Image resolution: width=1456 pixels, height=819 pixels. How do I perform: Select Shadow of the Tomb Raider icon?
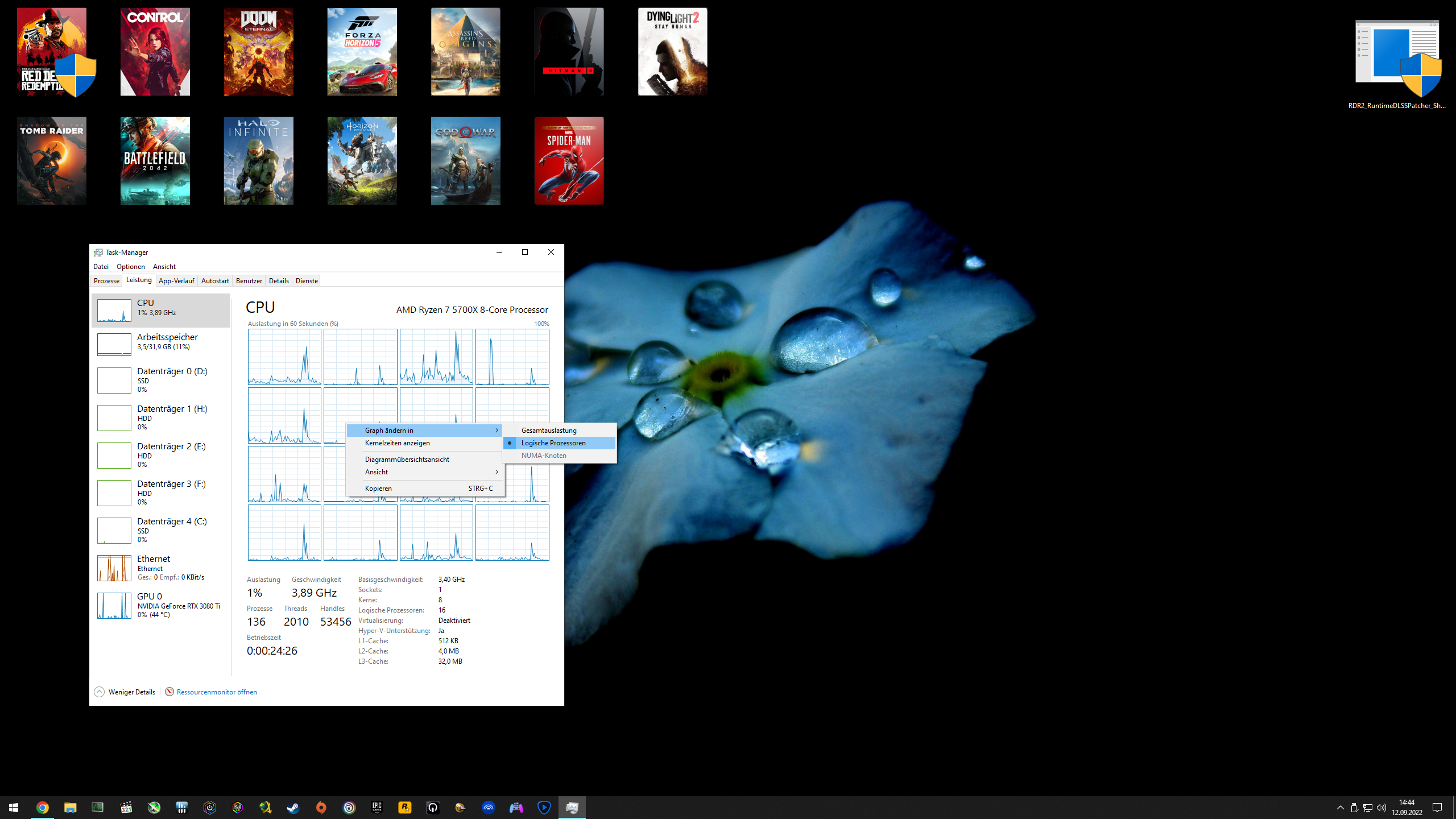click(52, 161)
